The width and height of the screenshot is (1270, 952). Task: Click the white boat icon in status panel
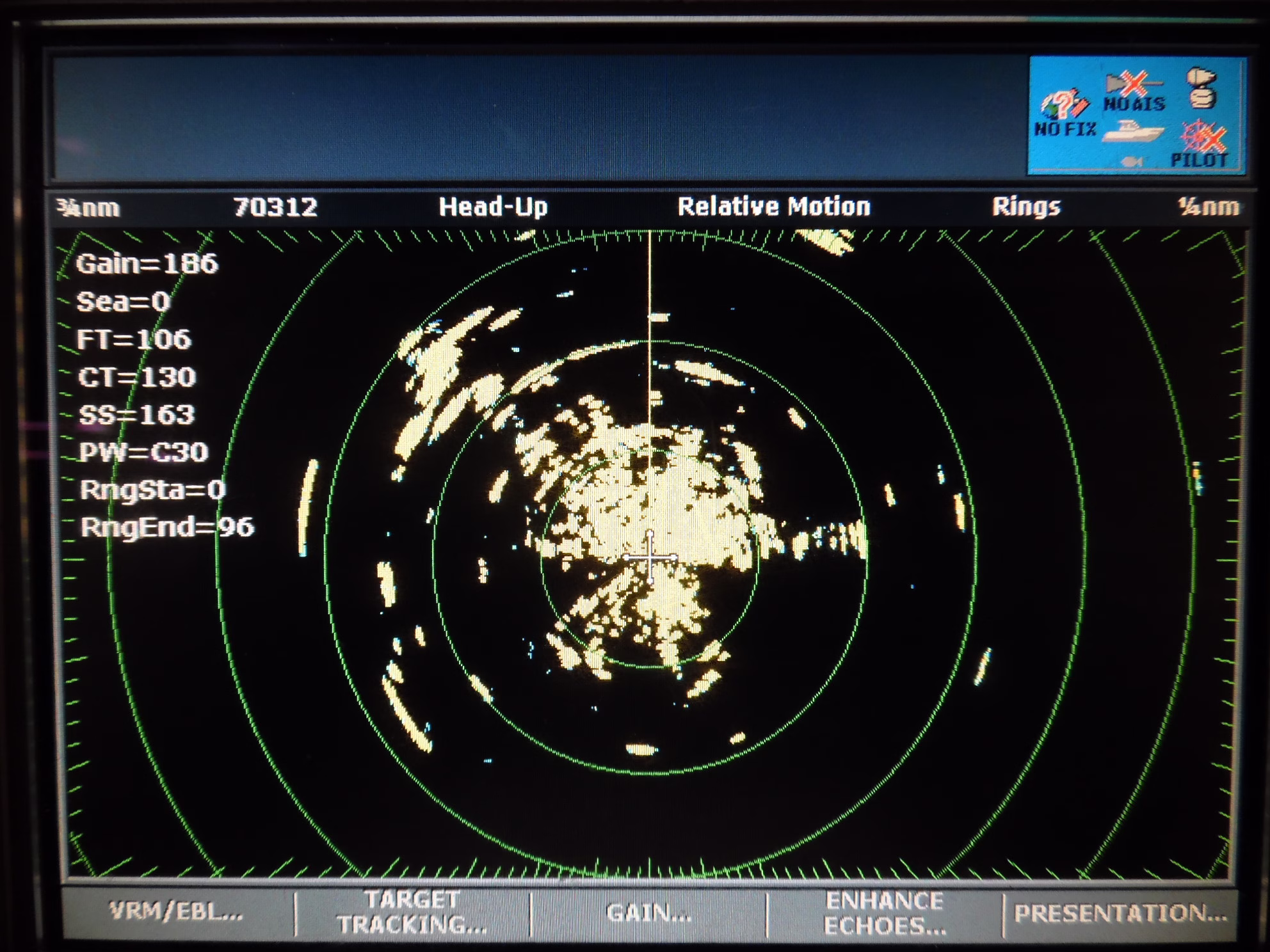[x=1133, y=132]
